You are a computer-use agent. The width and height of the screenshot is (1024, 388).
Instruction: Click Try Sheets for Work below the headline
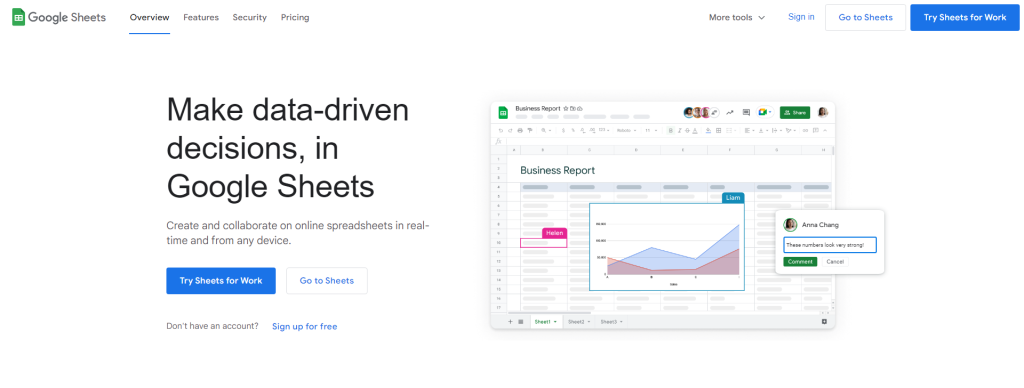click(x=221, y=281)
